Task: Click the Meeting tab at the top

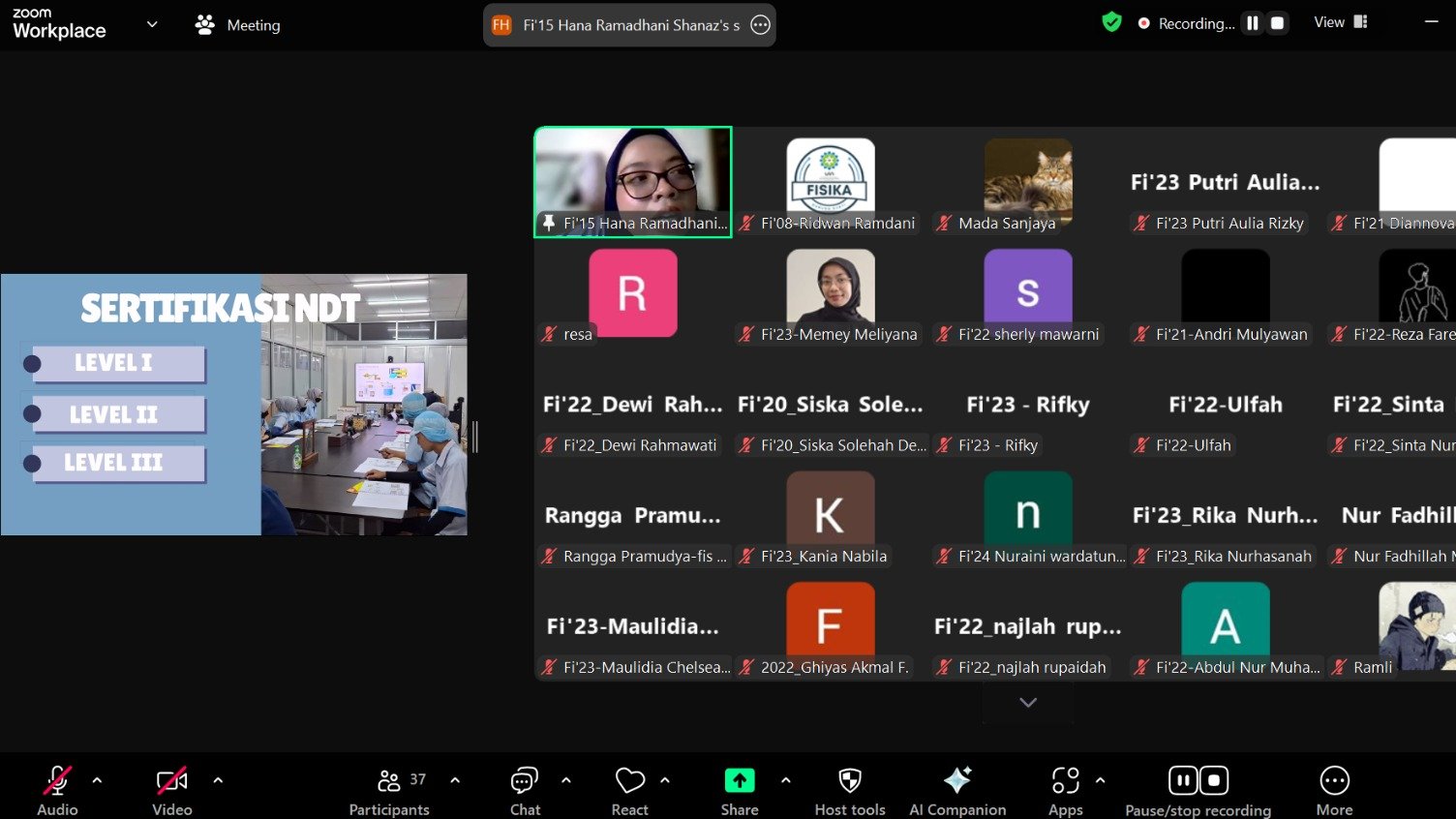Action: click(x=238, y=25)
